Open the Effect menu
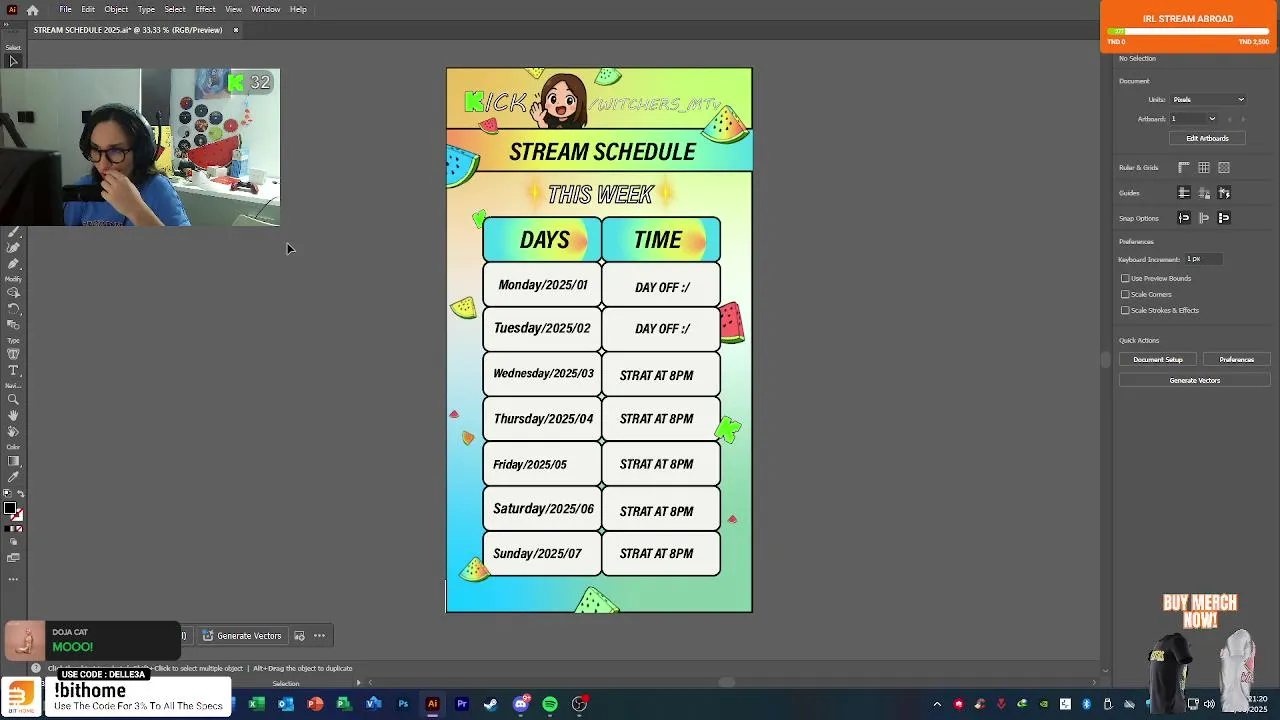This screenshot has height=720, width=1280. tap(205, 9)
